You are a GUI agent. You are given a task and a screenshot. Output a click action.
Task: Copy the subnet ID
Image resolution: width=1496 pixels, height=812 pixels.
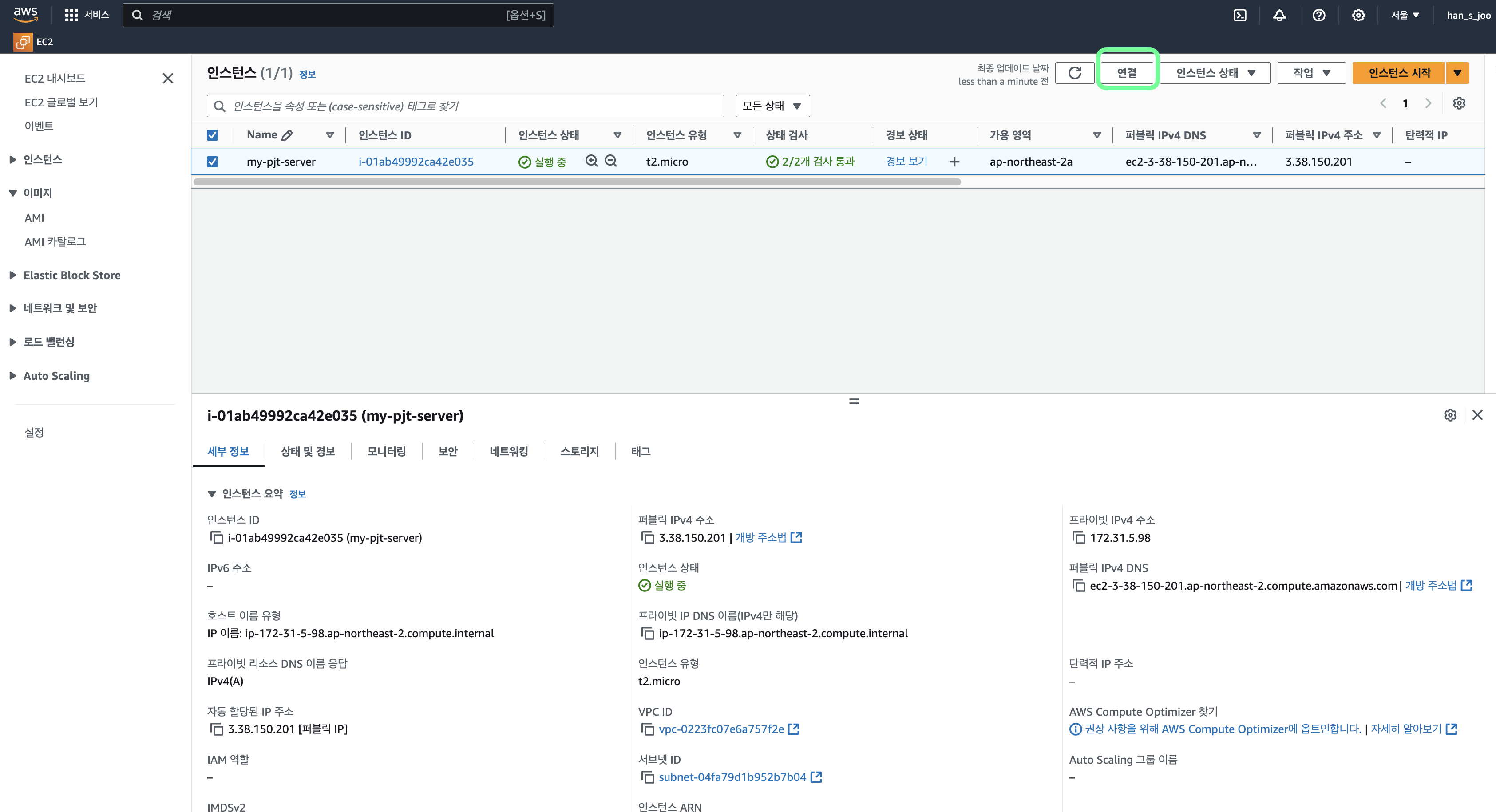647,777
